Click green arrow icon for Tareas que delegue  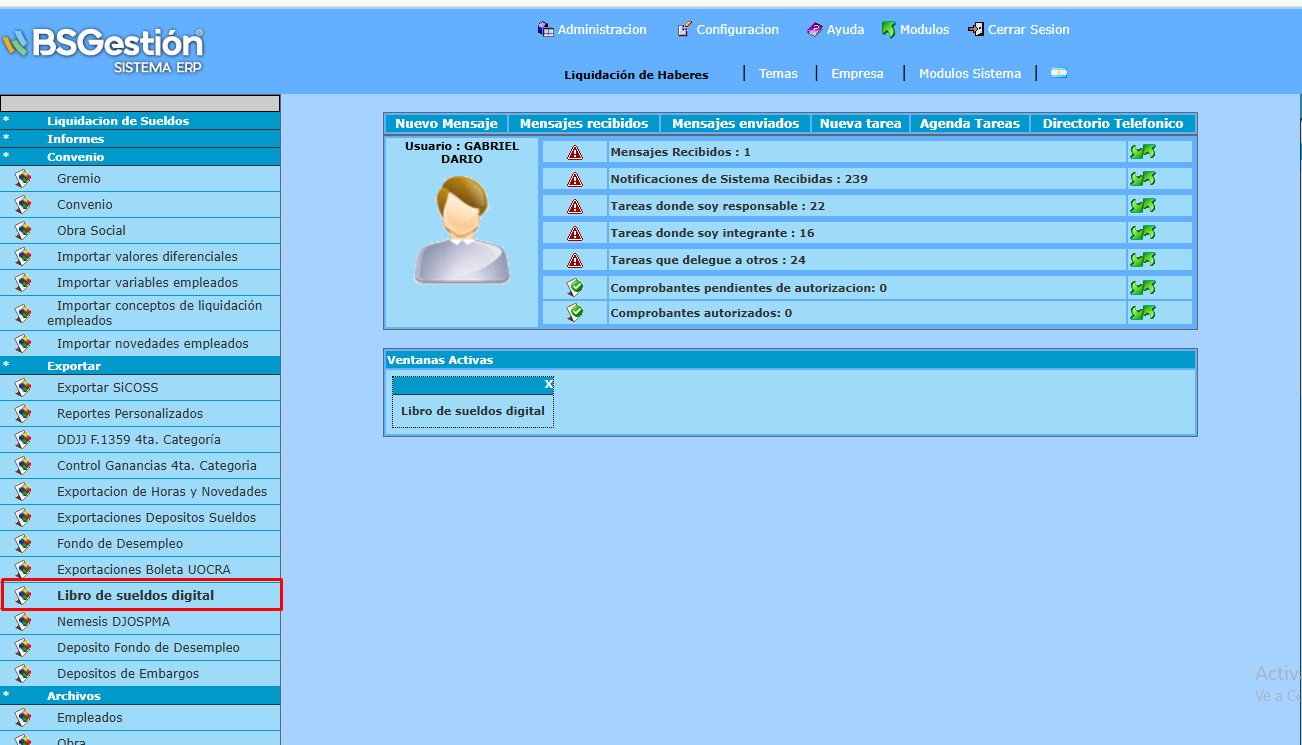click(x=1142, y=260)
